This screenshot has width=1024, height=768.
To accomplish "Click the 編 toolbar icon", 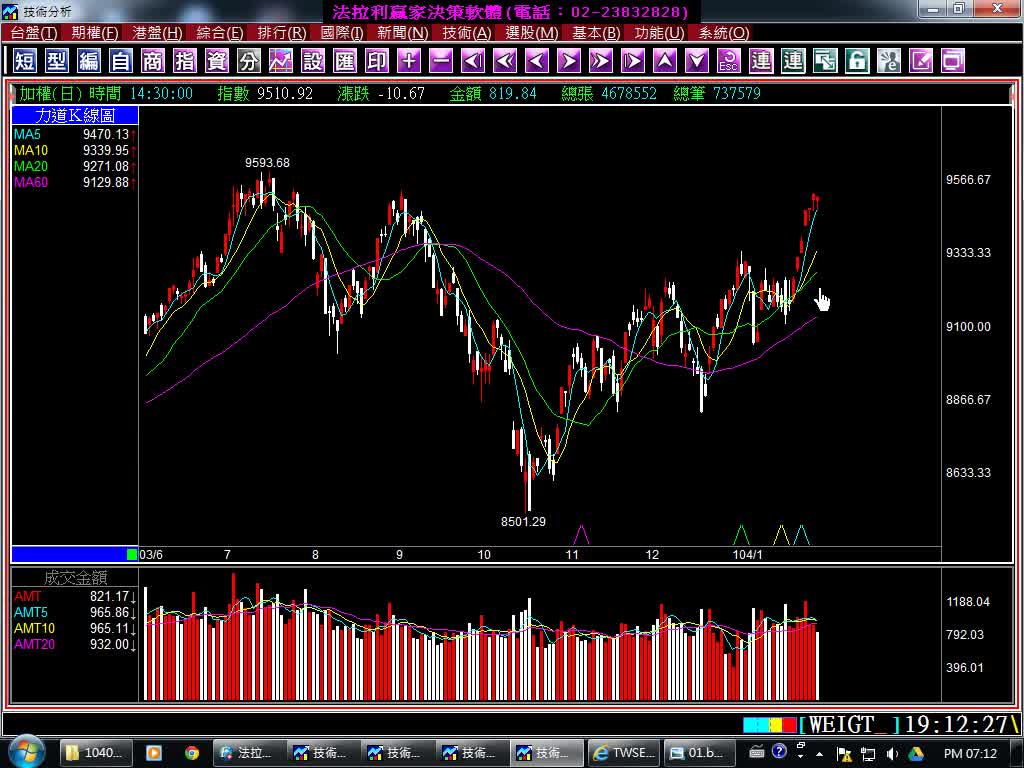I will click(x=89, y=61).
